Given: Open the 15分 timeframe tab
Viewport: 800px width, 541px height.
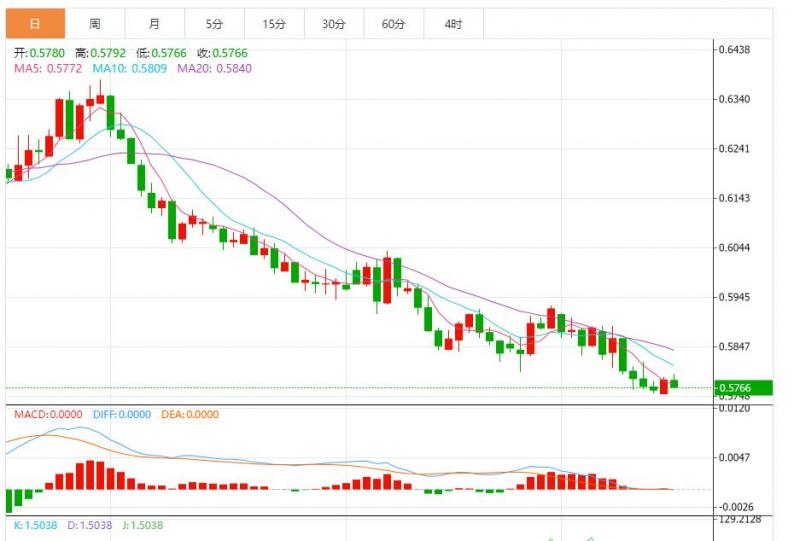Looking at the screenshot, I should [274, 23].
